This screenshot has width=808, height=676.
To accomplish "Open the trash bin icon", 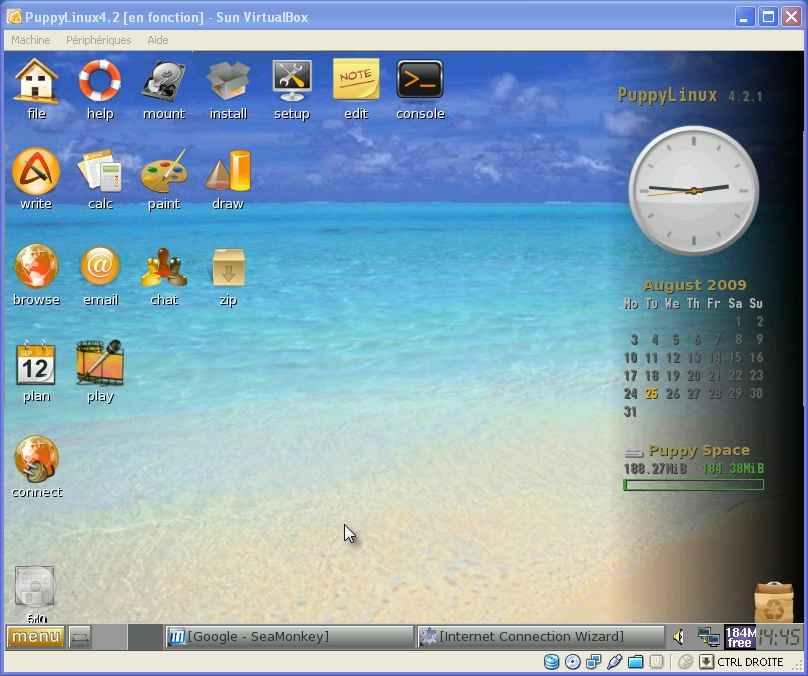I will click(773, 602).
